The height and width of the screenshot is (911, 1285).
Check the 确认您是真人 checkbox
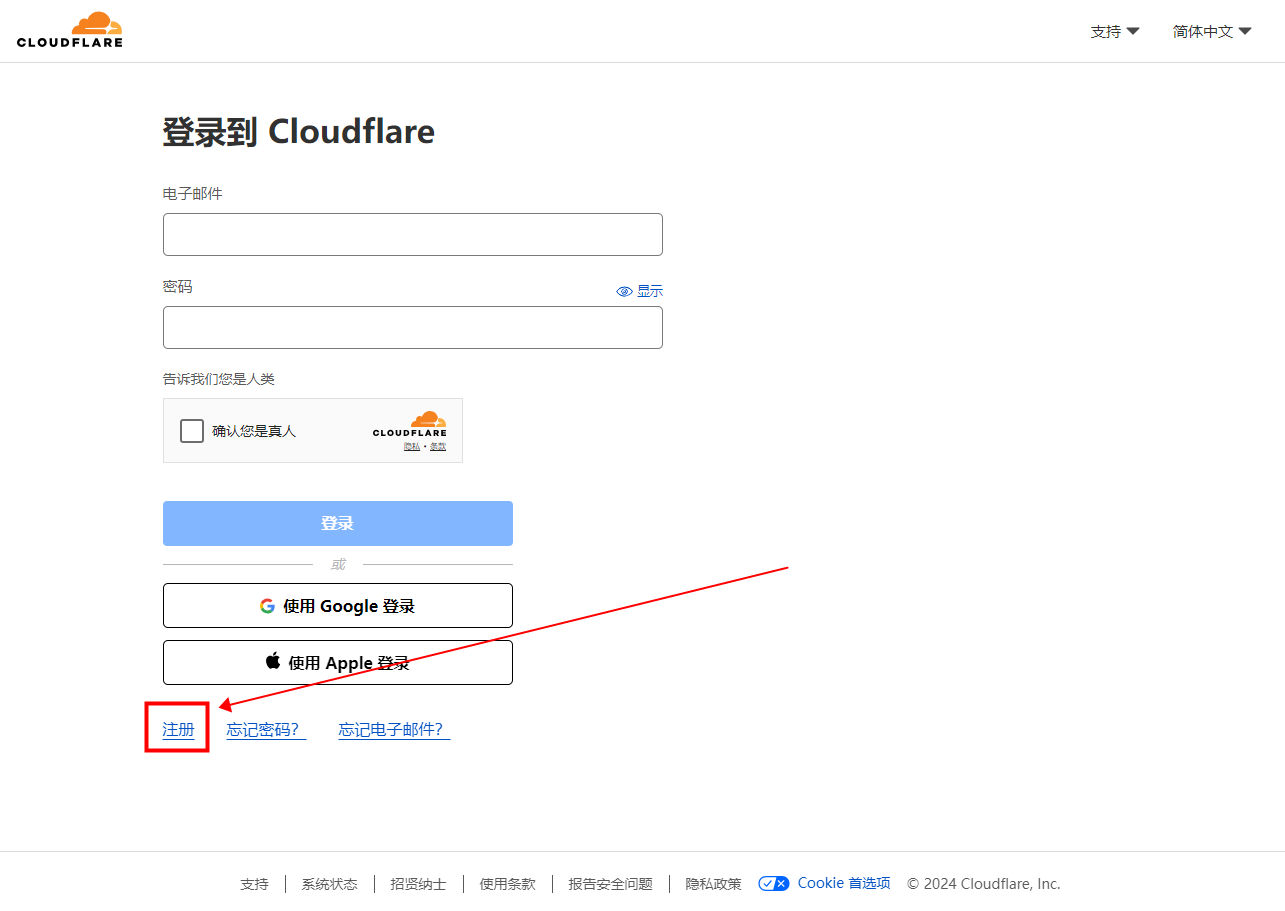(x=192, y=431)
